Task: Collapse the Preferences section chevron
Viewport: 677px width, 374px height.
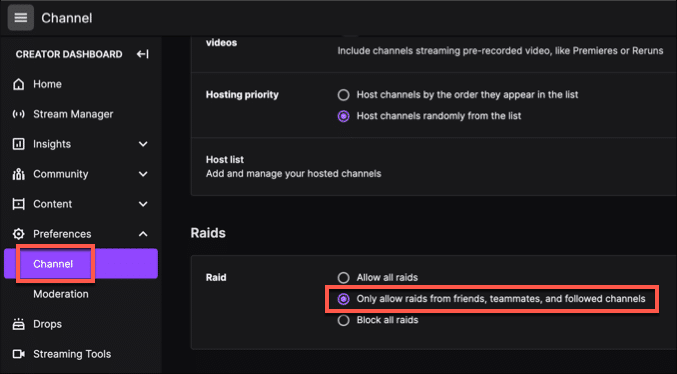Action: click(x=143, y=234)
